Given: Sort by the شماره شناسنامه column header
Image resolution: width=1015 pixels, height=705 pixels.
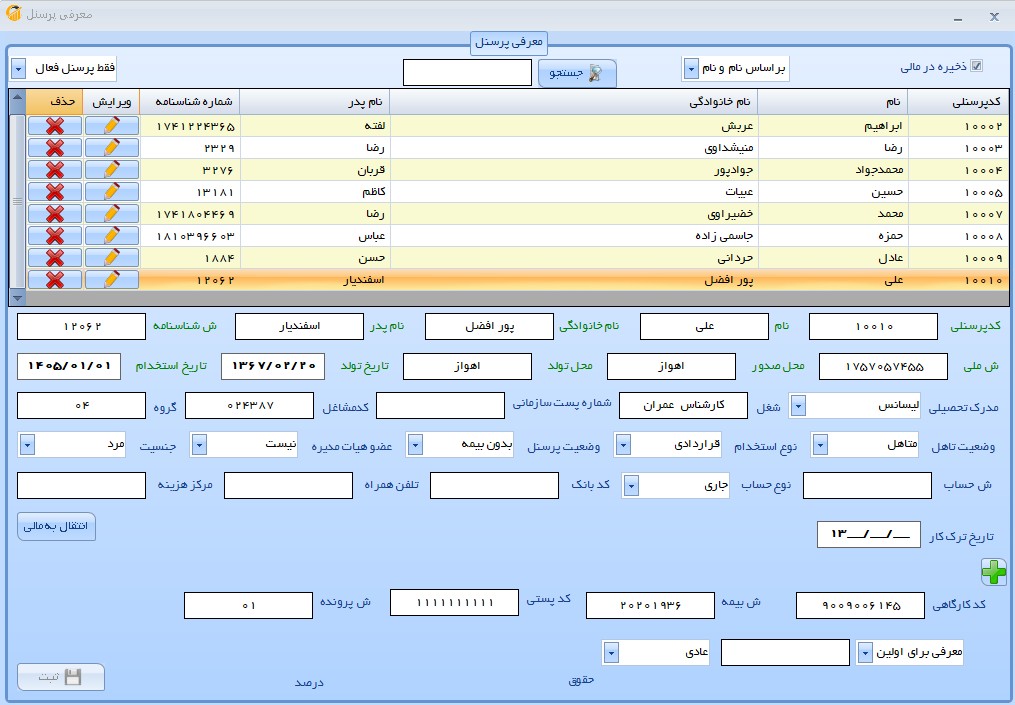Looking at the screenshot, I should 190,102.
